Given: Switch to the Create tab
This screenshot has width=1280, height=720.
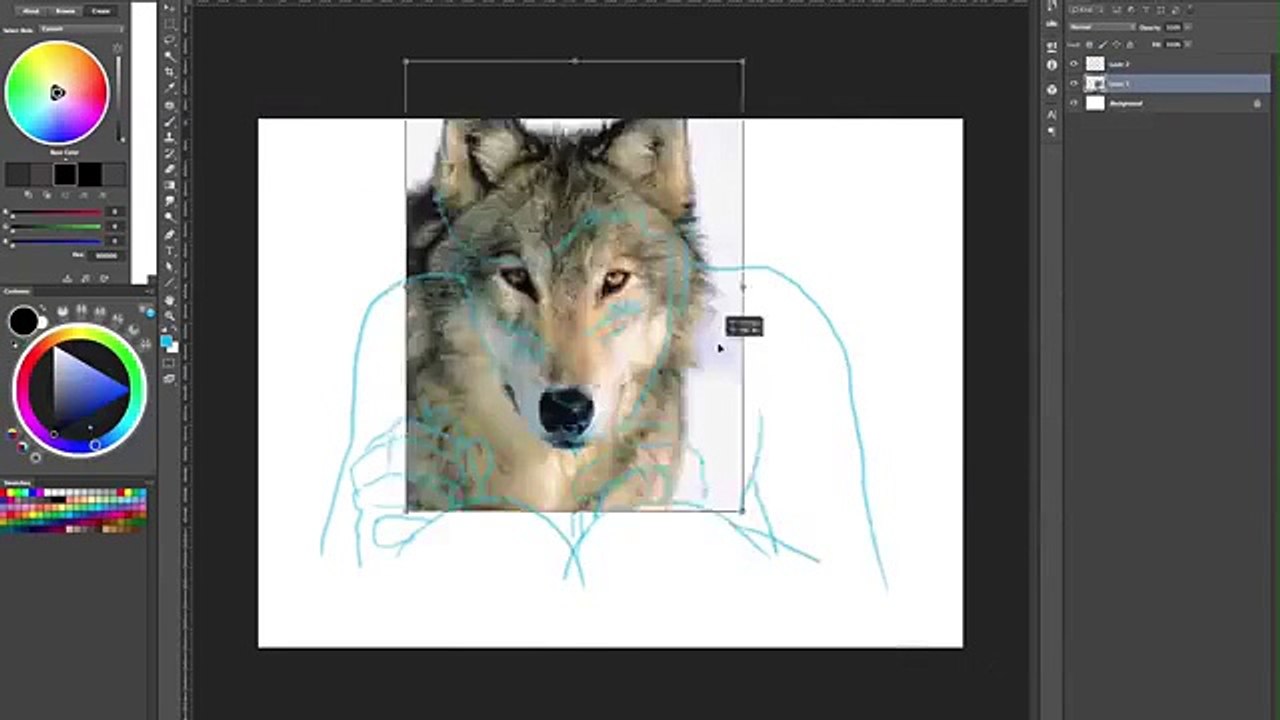Looking at the screenshot, I should pos(100,11).
